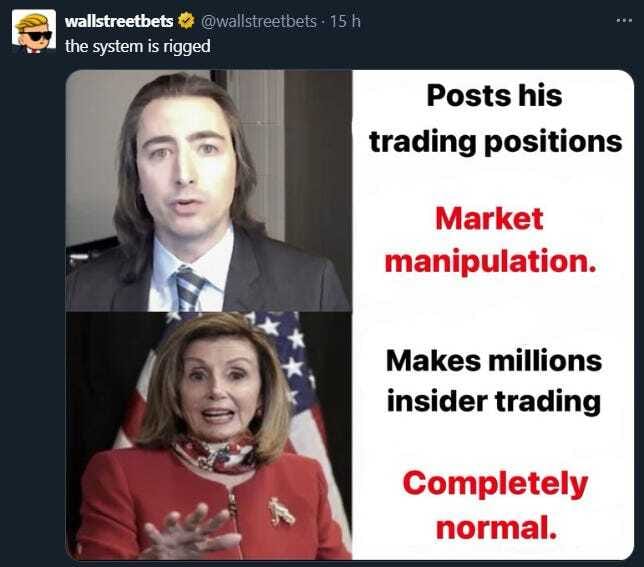Select the tweet text "the system is rigged"
Viewport: 644px width, 567px height.
pos(138,46)
